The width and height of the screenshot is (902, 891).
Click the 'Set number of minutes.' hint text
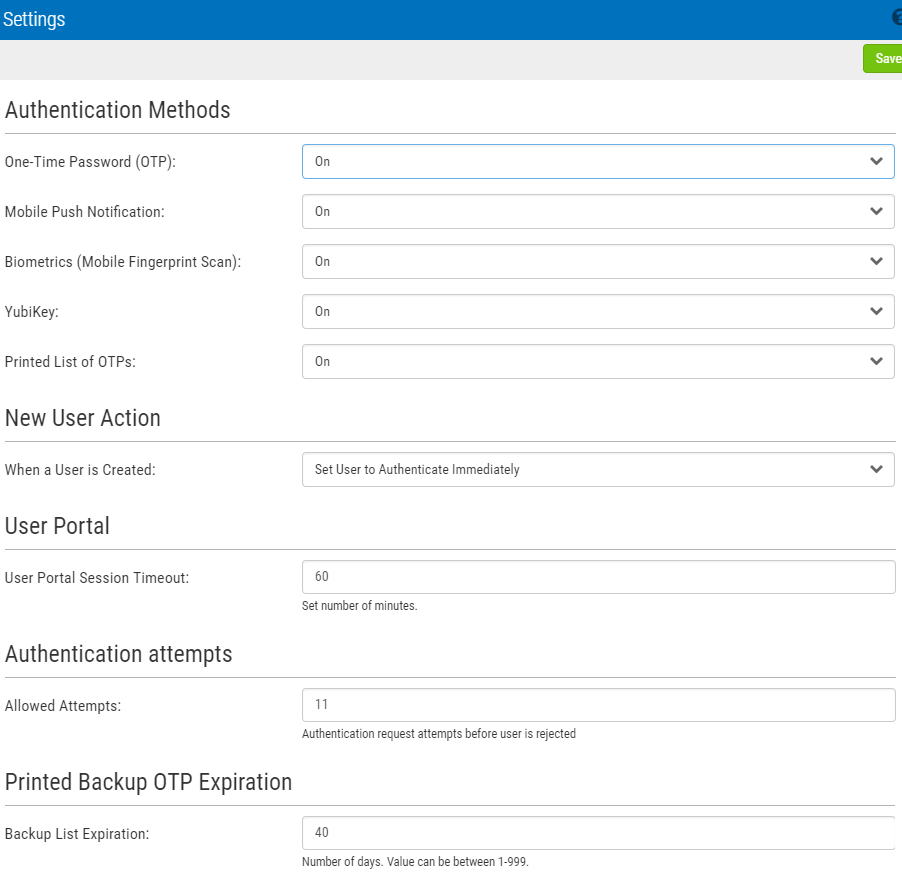pos(359,606)
